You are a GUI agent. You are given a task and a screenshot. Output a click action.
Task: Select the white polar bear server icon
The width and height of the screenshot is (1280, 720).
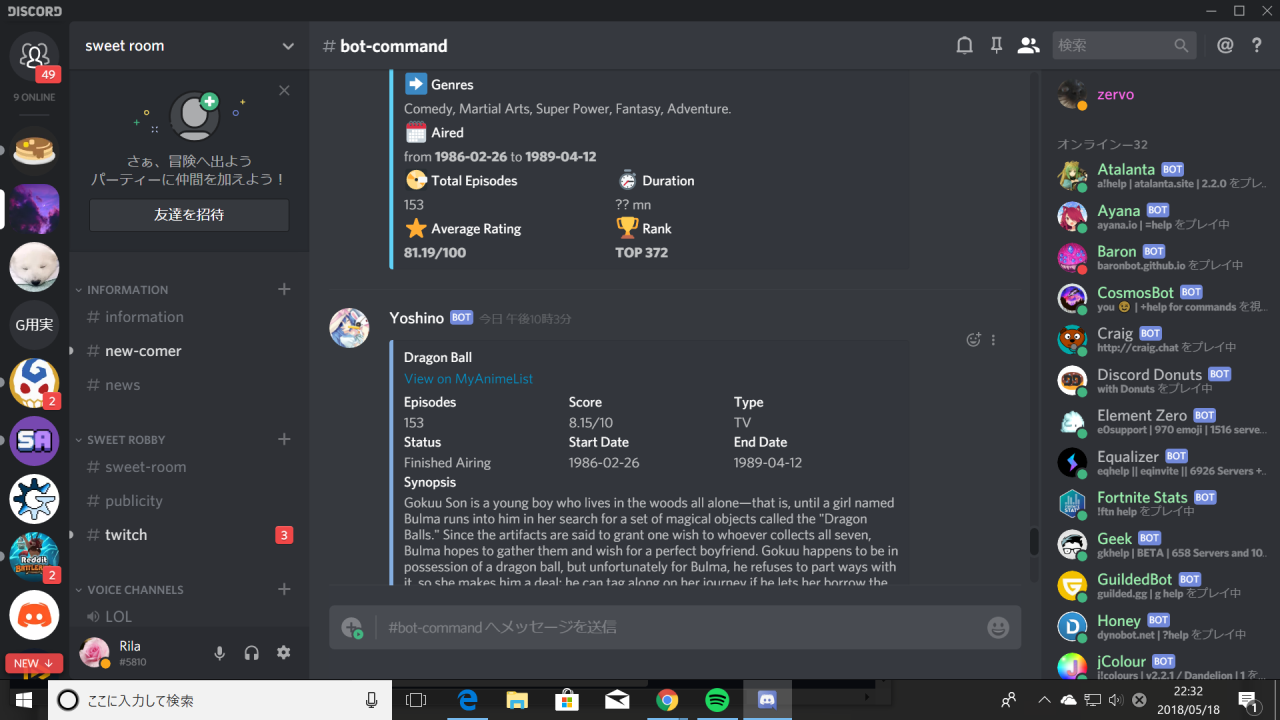(34, 266)
